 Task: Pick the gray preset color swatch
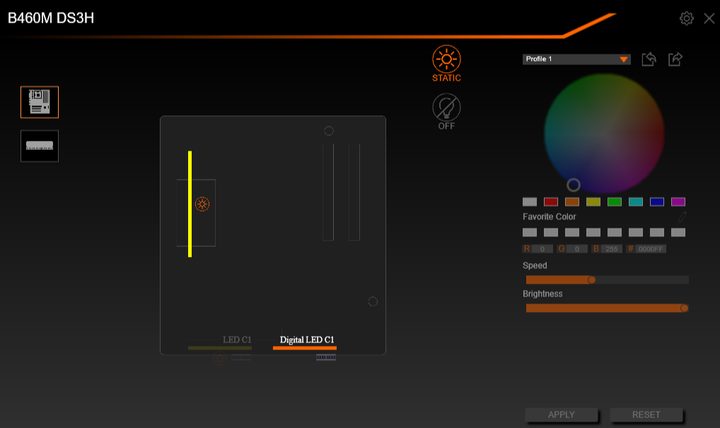tap(529, 202)
